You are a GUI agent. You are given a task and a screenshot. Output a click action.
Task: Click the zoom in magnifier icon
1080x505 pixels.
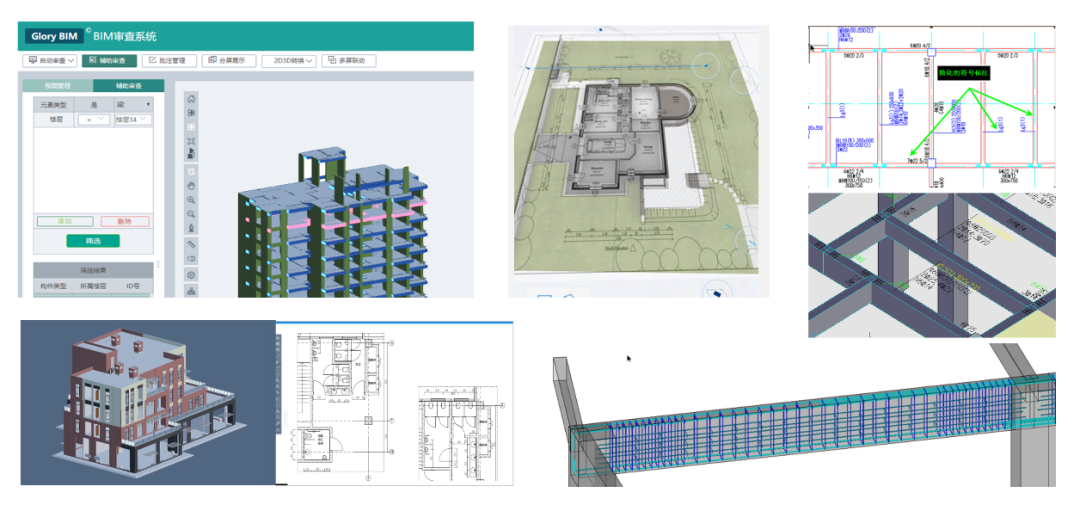pyautogui.click(x=192, y=200)
